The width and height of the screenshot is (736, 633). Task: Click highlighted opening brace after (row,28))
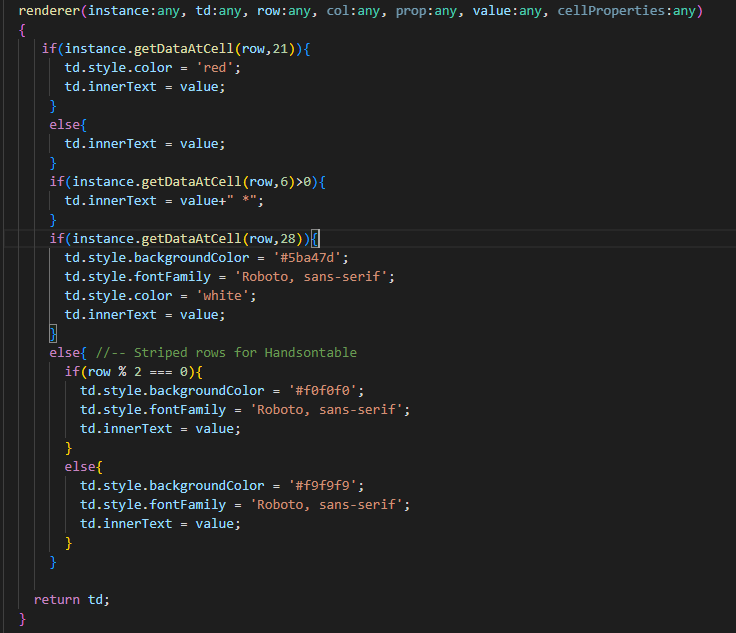tap(315, 239)
